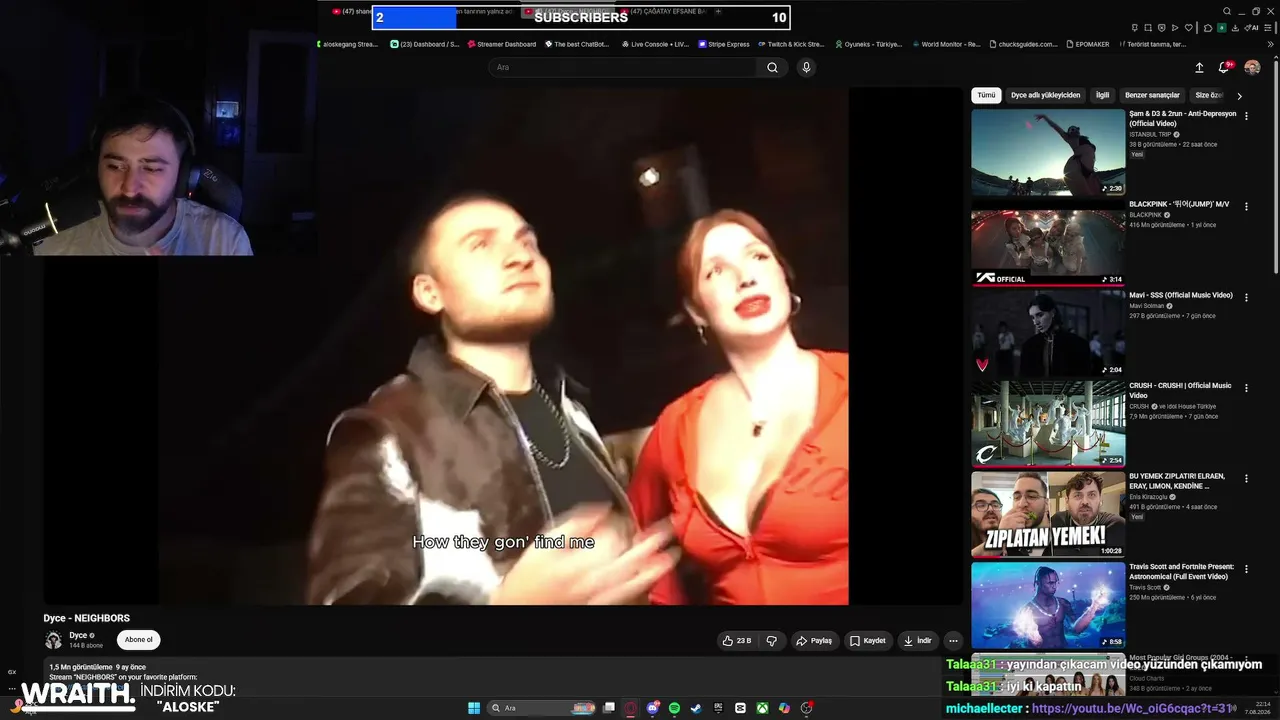Open options menu for BU YEMEK ZIPLATIR video

tap(1246, 478)
